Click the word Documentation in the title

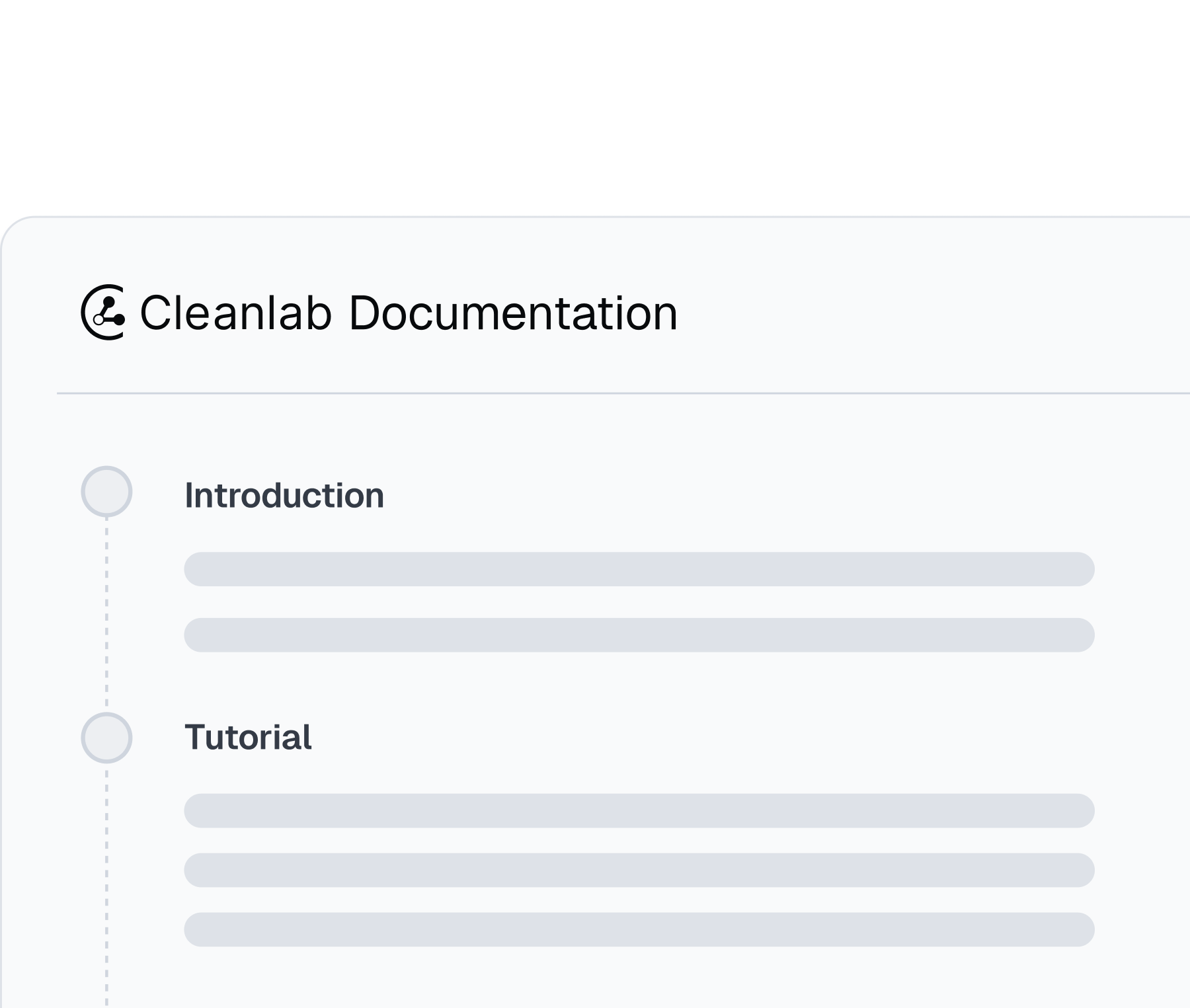[513, 313]
